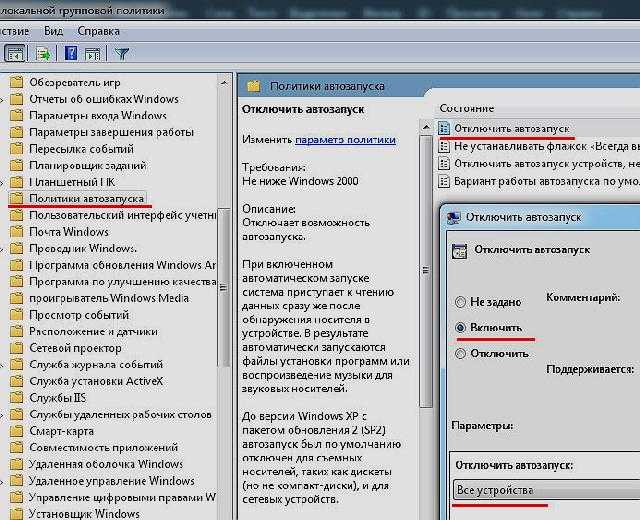640x520 pixels.
Task: Select Удаленное управление Windows folder
Action: [111, 481]
